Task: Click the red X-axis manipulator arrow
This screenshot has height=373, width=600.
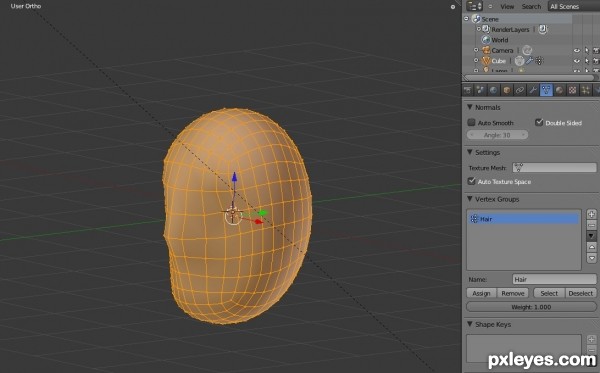Action: point(259,221)
